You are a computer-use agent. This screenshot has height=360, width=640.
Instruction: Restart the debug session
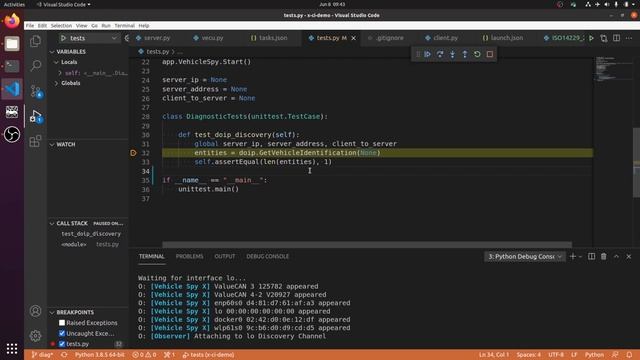tap(477, 54)
